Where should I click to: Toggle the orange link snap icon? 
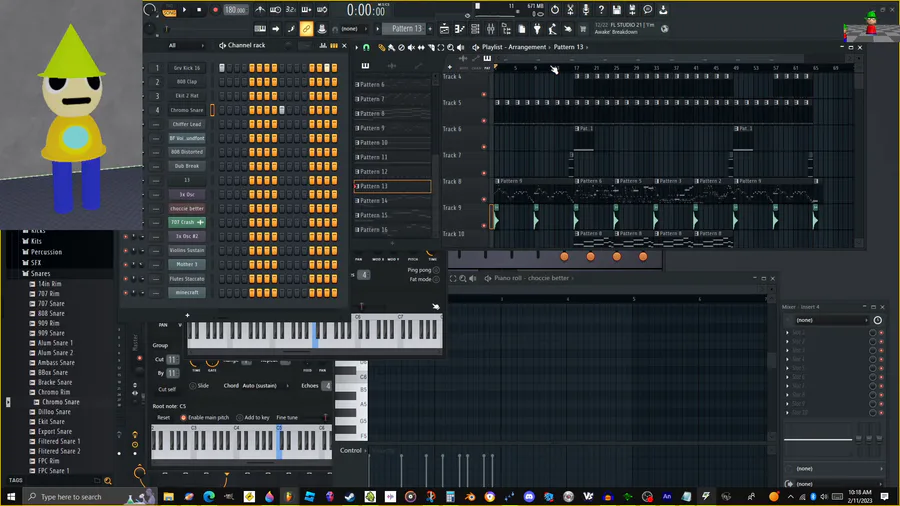[307, 29]
